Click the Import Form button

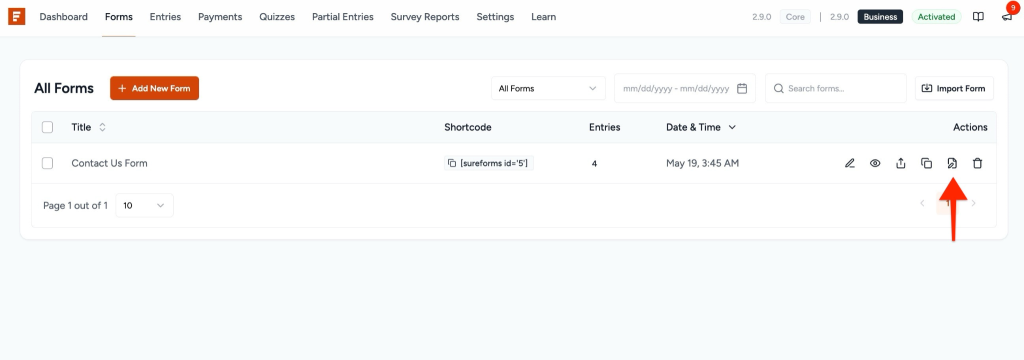tap(954, 88)
